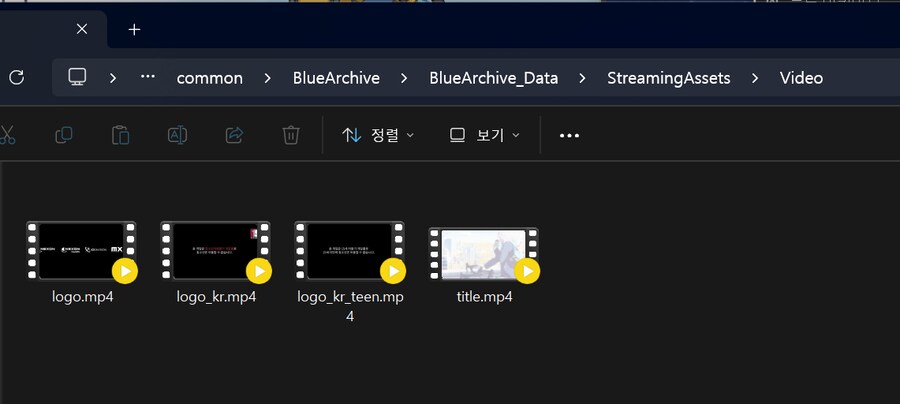Expand the chevron after StreamingAssets

tap(755, 78)
